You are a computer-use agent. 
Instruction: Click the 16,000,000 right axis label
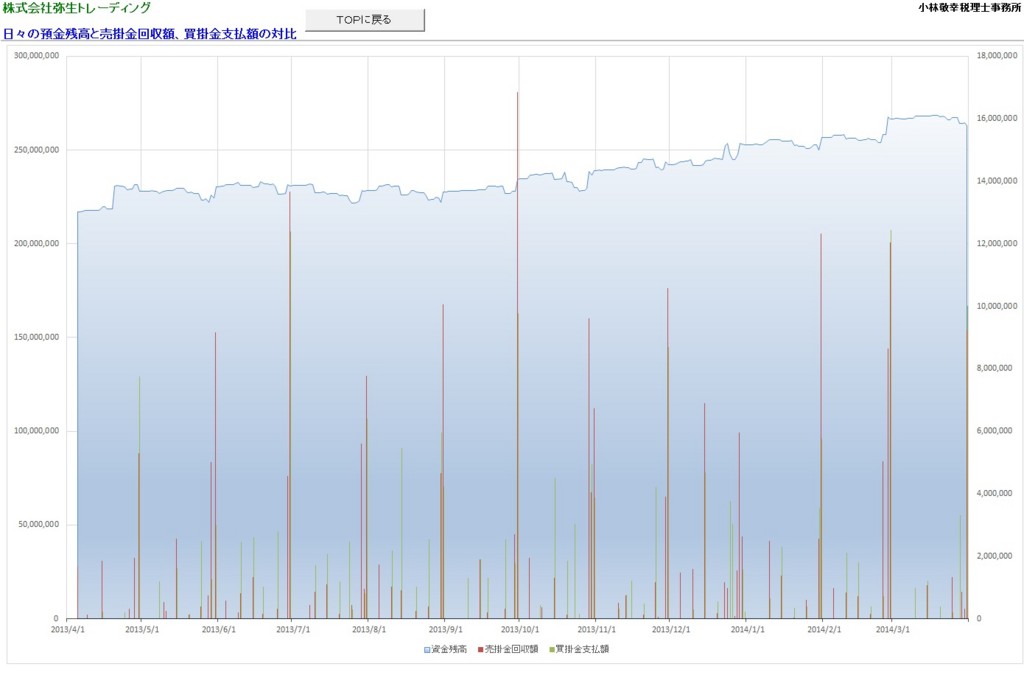point(997,118)
